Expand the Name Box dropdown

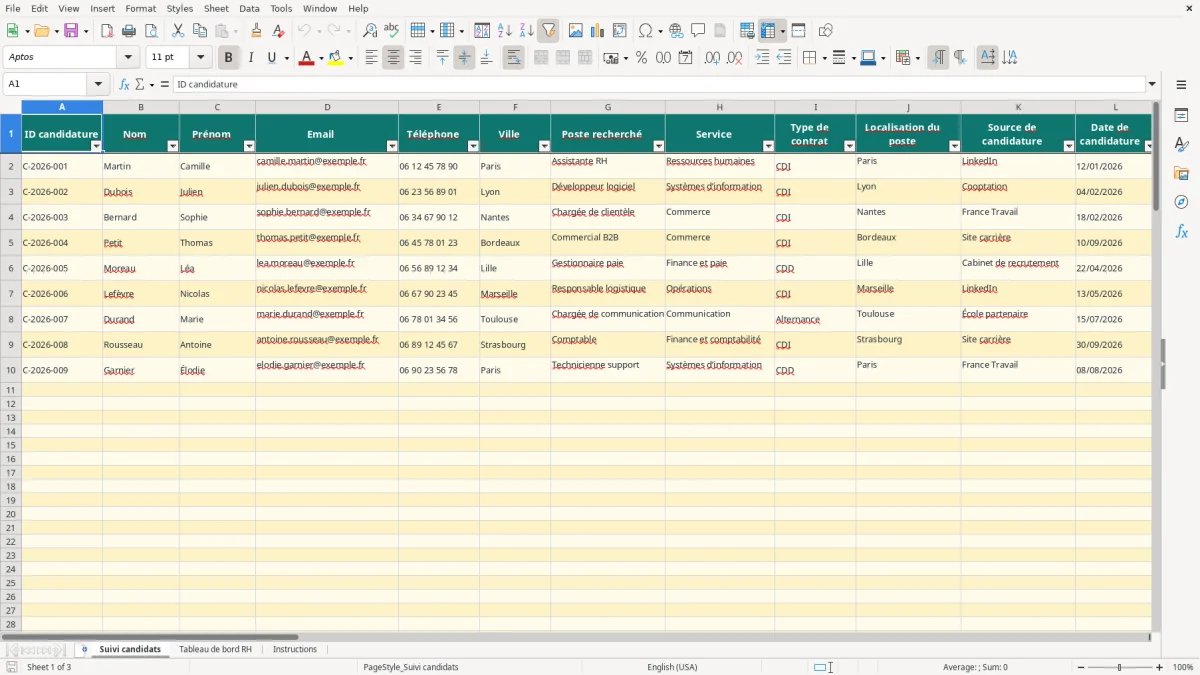pyautogui.click(x=97, y=84)
